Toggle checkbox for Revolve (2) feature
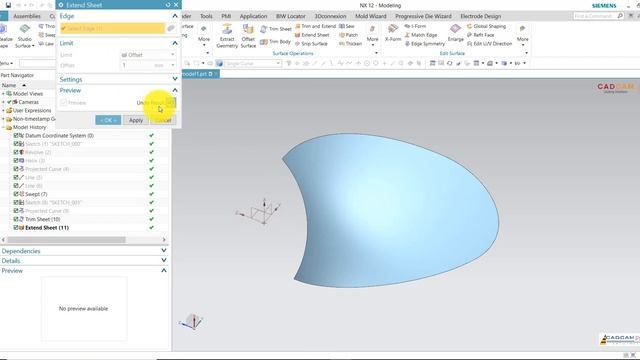640x360 pixels. point(16,152)
